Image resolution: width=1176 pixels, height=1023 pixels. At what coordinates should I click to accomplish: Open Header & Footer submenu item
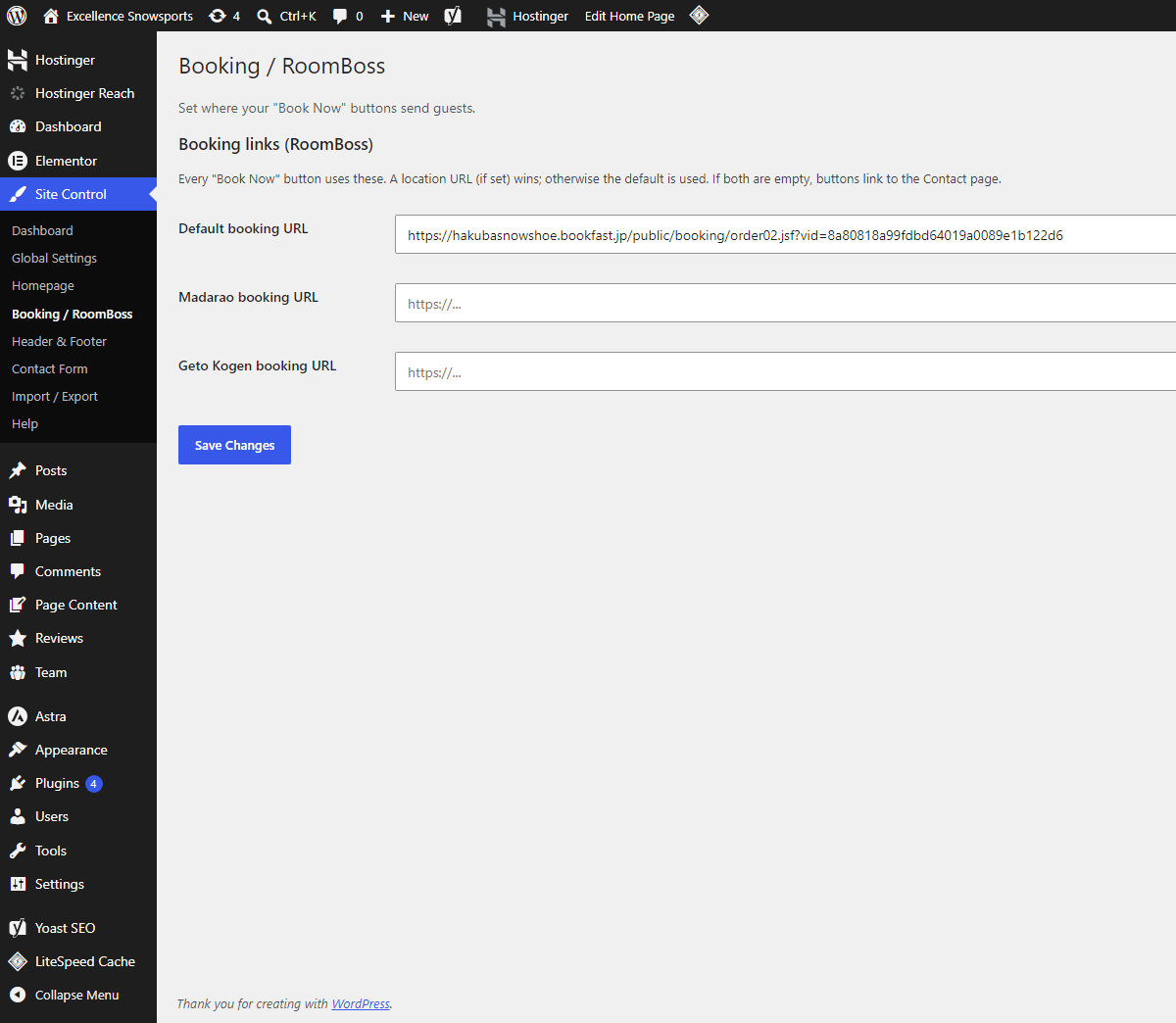click(59, 341)
